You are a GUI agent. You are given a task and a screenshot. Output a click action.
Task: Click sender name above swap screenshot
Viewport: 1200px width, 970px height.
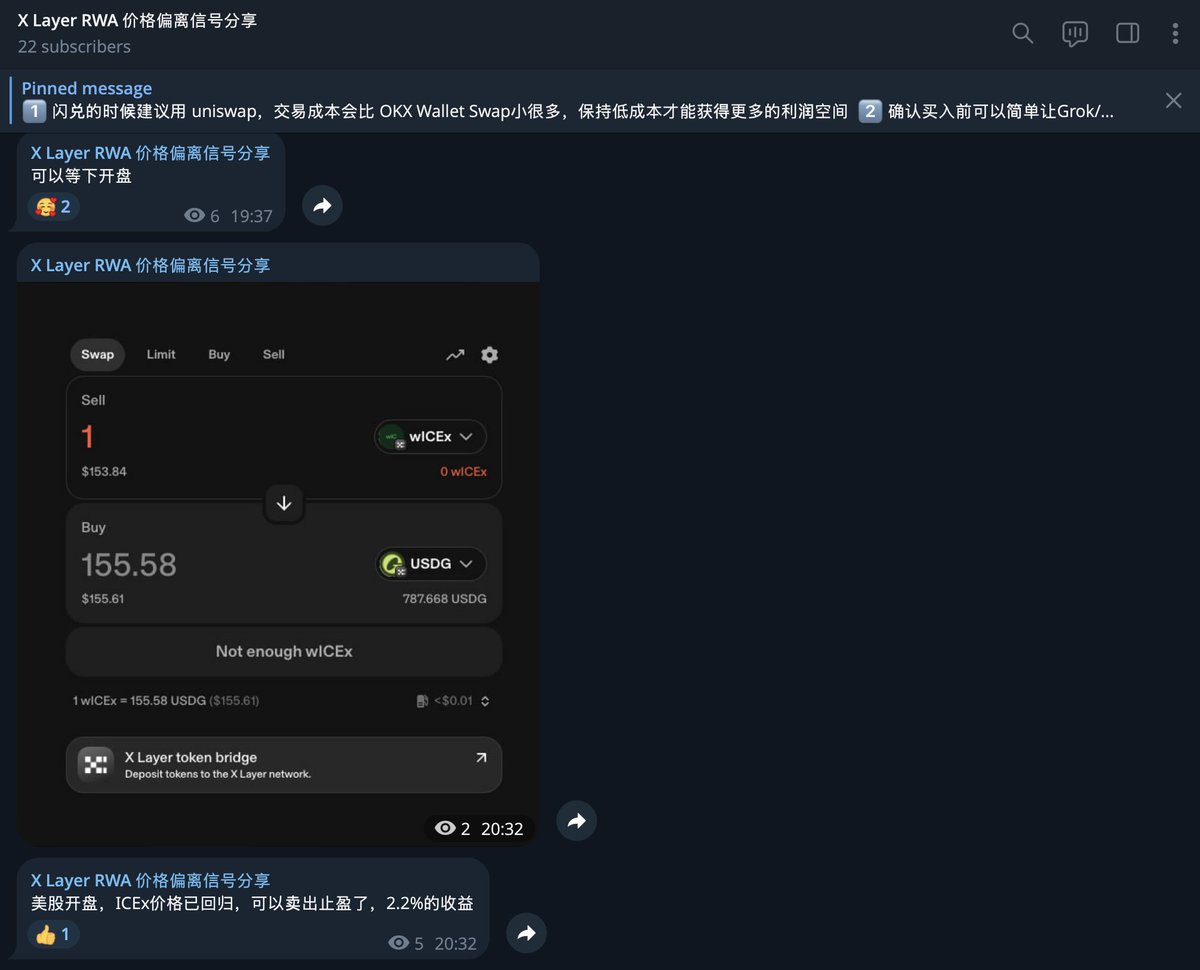(x=150, y=265)
